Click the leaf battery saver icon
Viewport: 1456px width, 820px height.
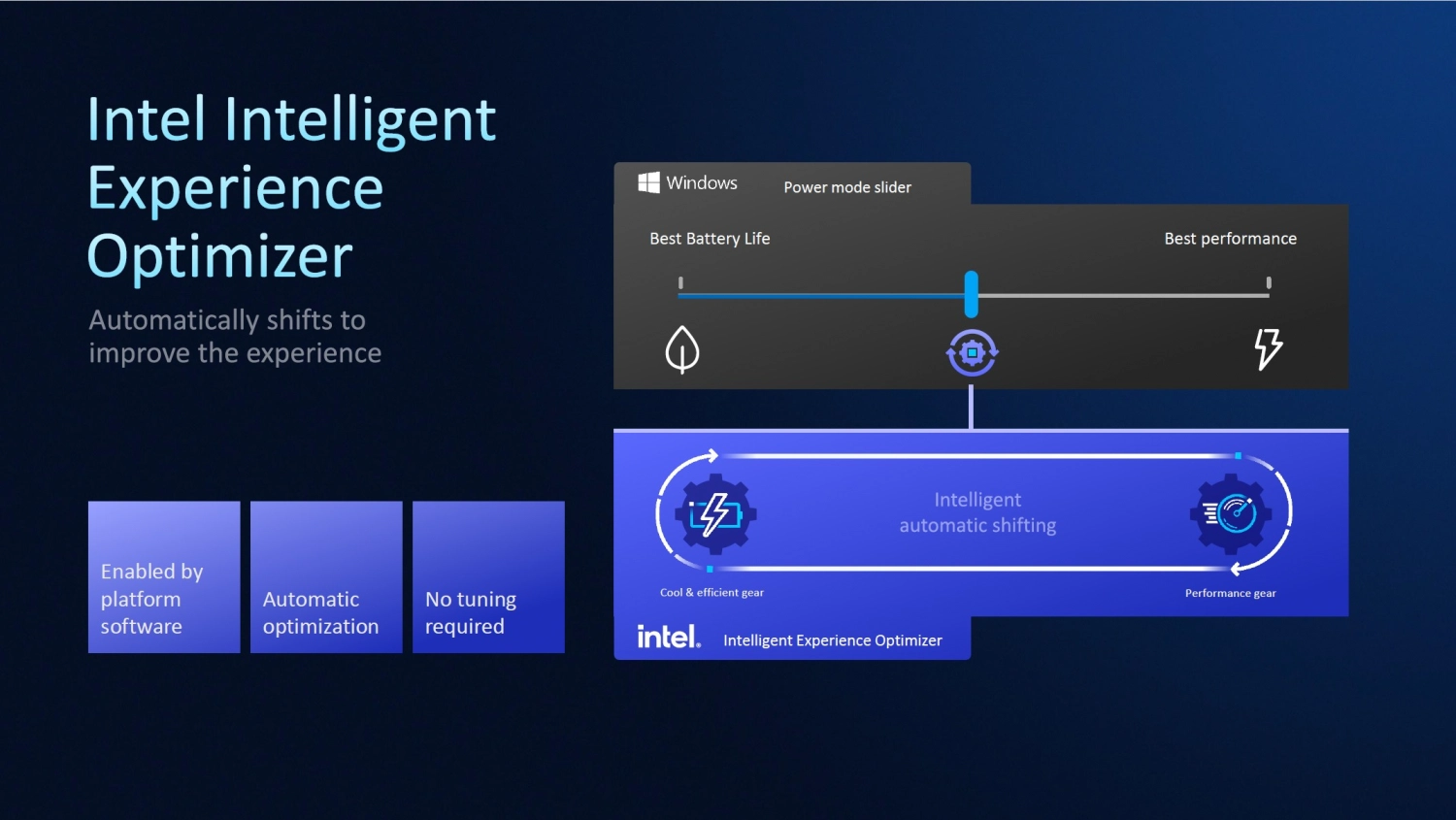(x=682, y=349)
